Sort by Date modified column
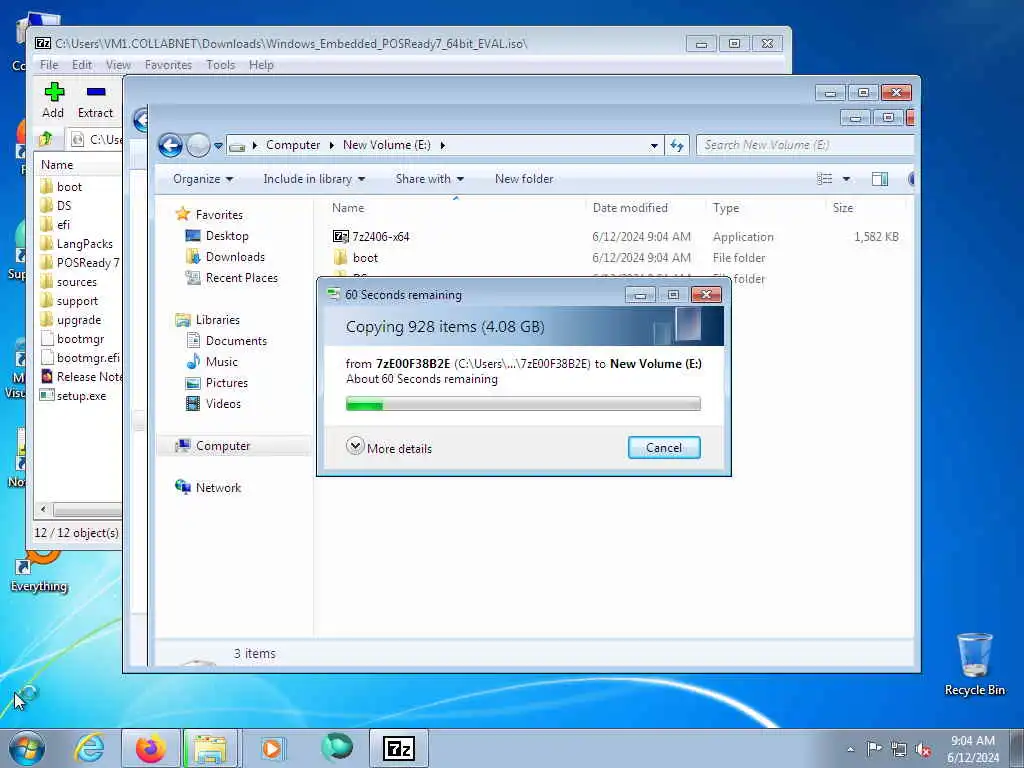 pos(645,208)
